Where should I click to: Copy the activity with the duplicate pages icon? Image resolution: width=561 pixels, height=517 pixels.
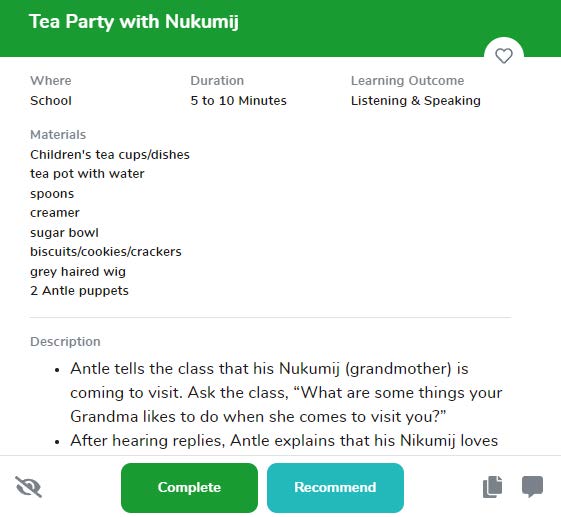492,487
